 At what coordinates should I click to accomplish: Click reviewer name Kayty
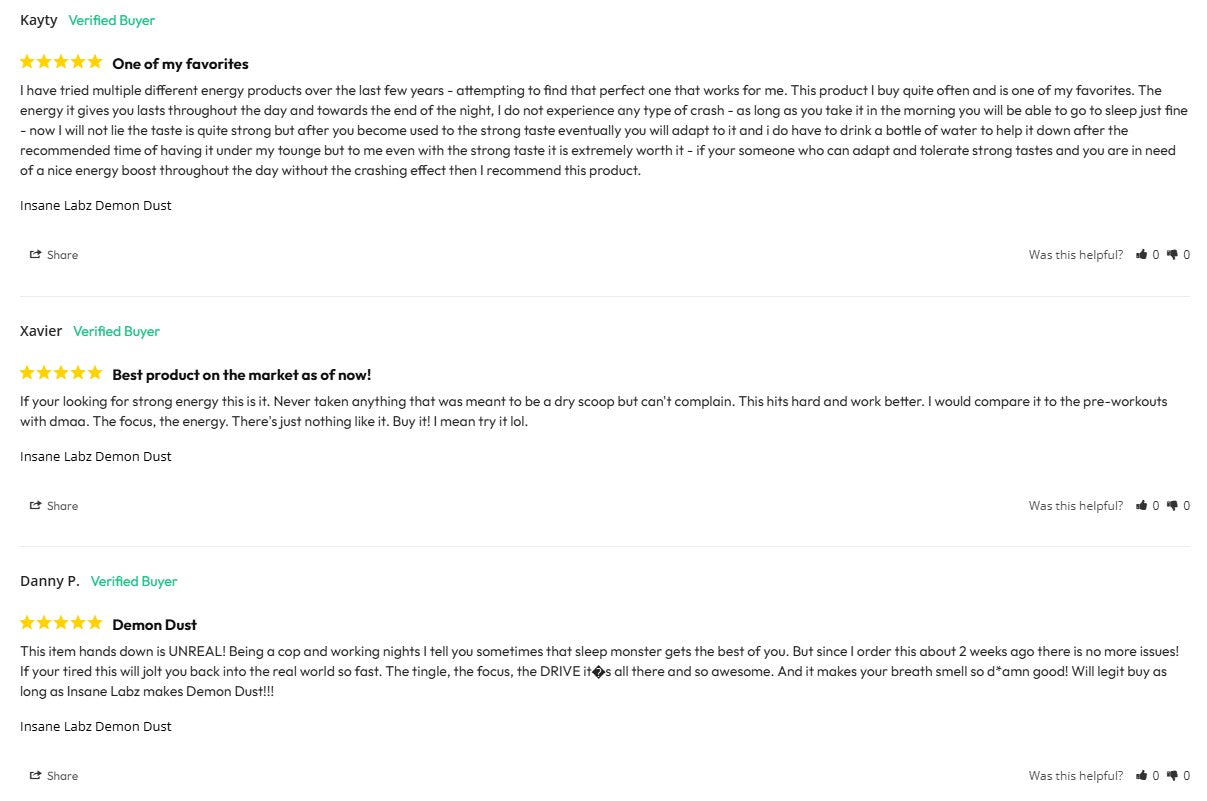click(39, 20)
